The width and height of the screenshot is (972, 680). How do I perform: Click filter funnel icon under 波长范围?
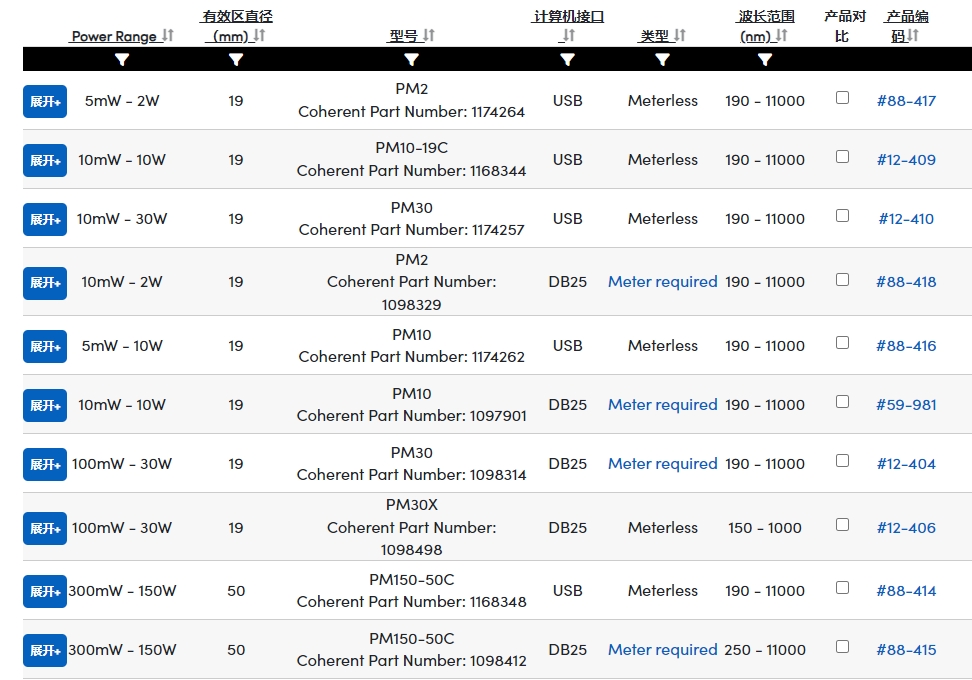[x=765, y=60]
